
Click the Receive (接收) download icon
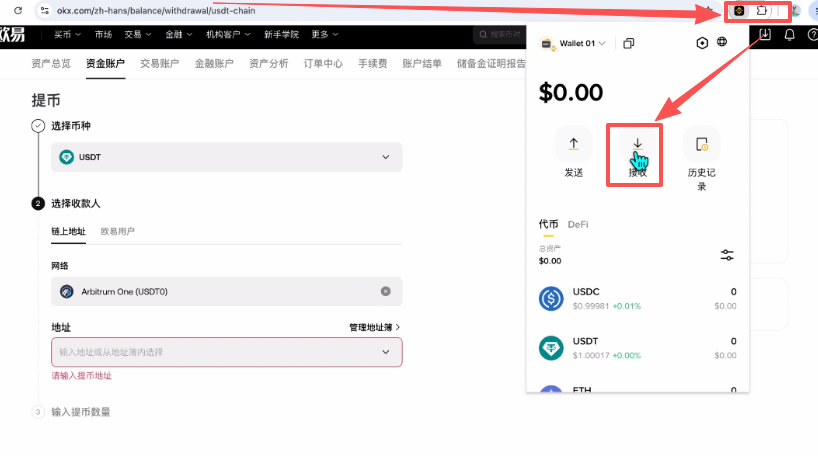point(637,145)
